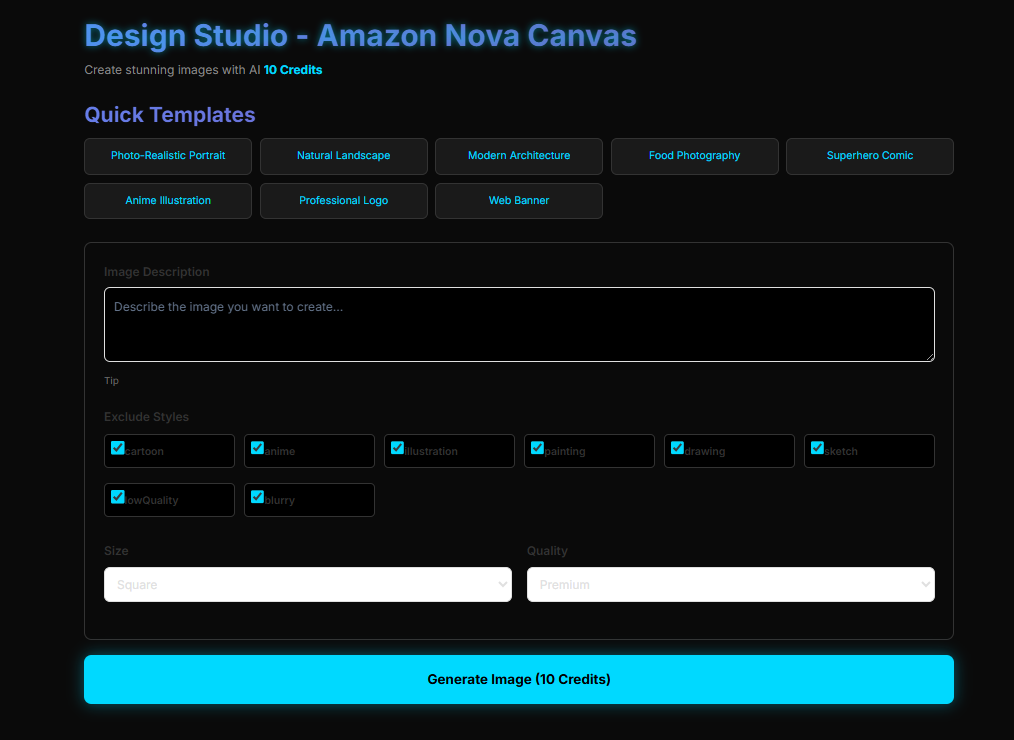Toggle the anime exclude checkbox

point(257,448)
